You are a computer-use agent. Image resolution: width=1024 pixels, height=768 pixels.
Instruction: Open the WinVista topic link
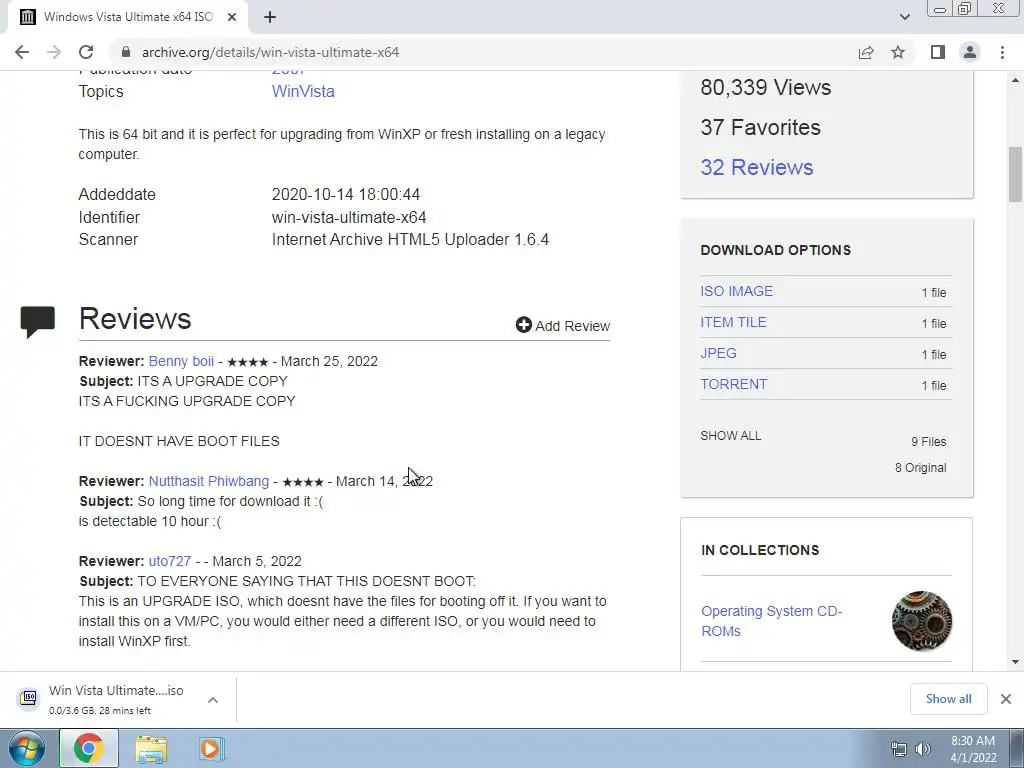[x=303, y=91]
